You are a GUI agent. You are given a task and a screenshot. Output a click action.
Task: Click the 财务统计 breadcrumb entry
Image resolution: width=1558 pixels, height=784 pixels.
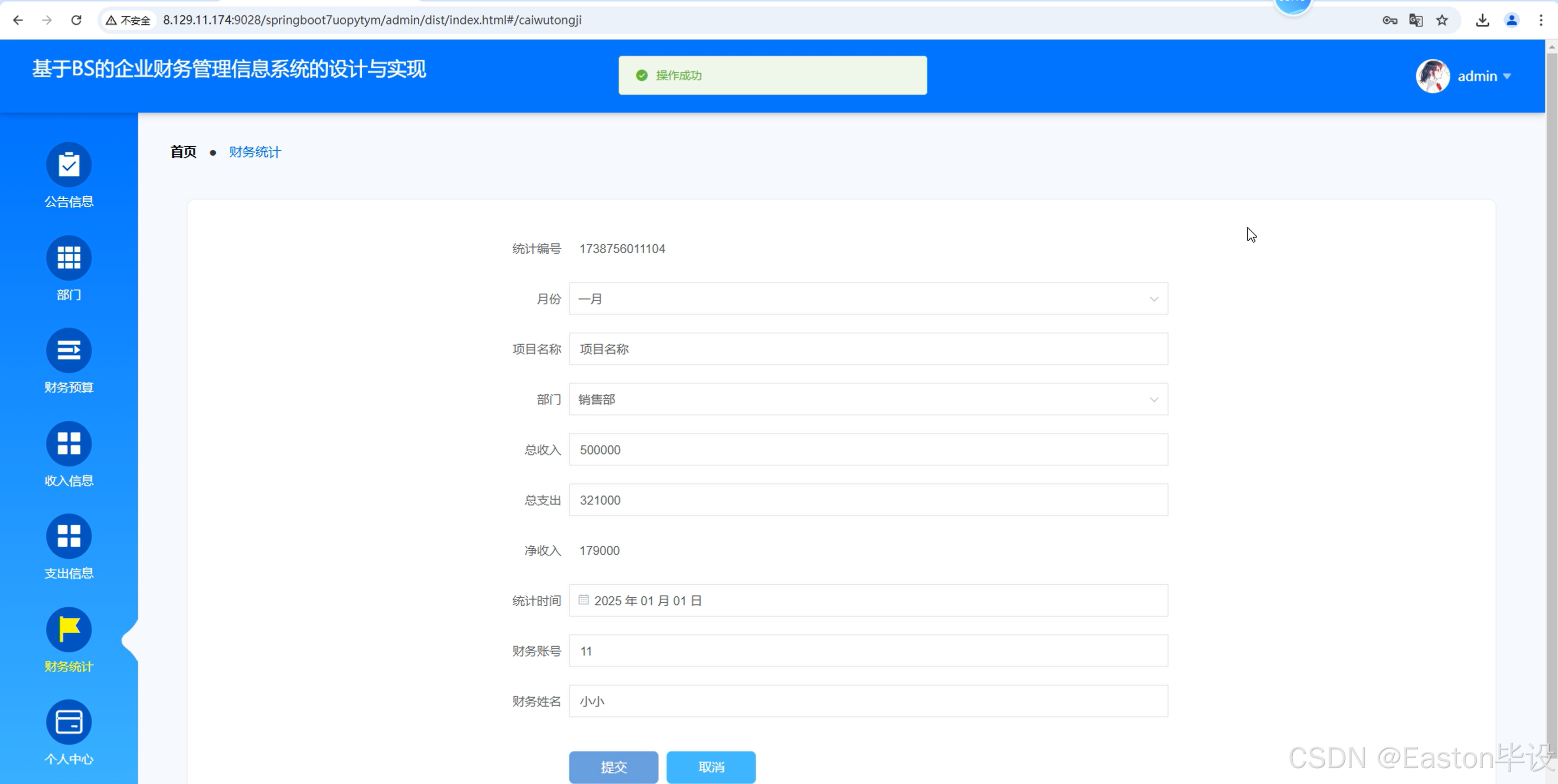(x=254, y=152)
